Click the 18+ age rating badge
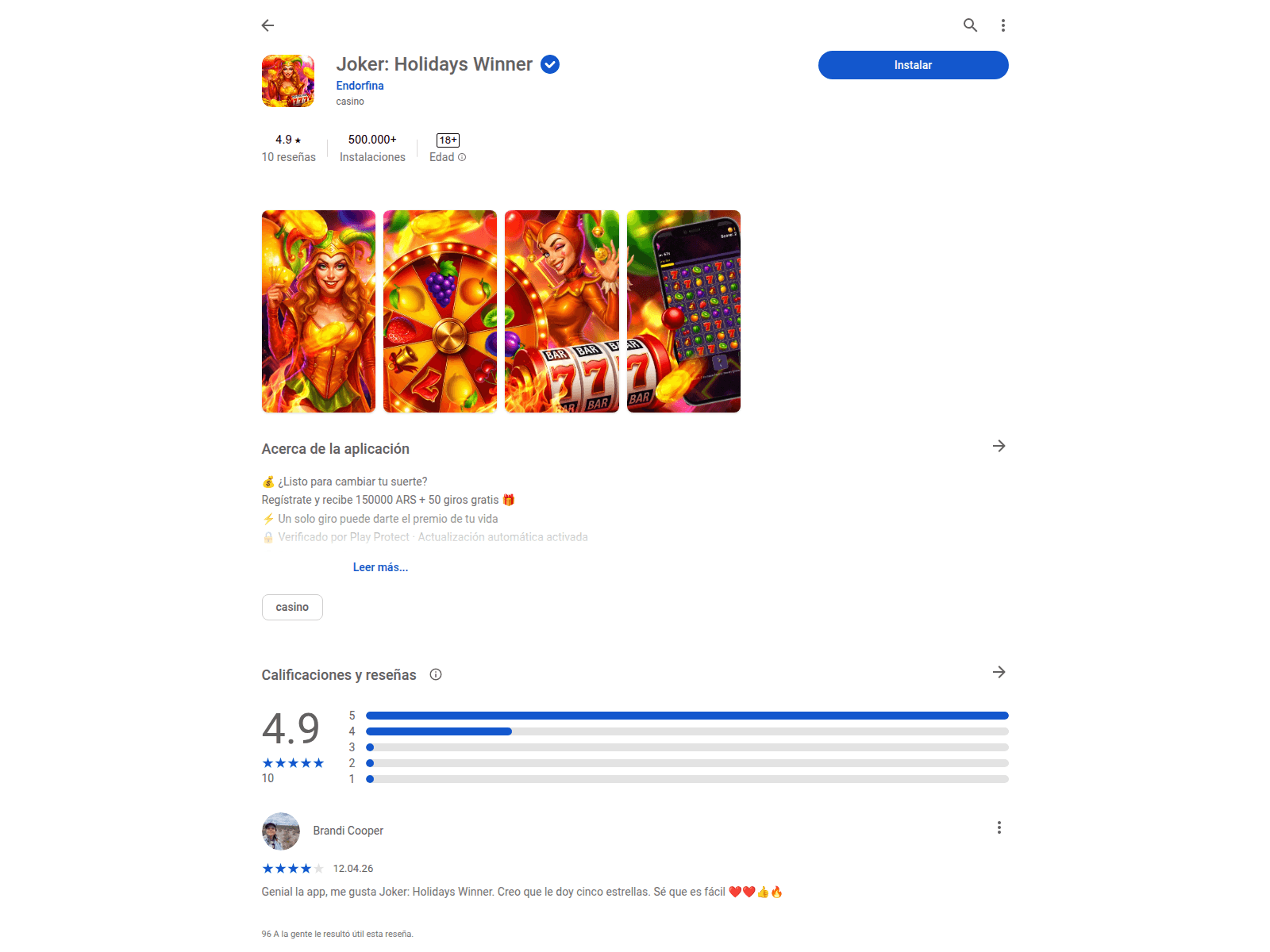Image resolution: width=1270 pixels, height=952 pixels. (448, 140)
